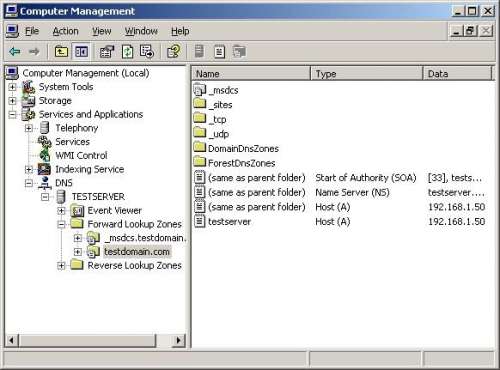Select Indexing Service in the tree
This screenshot has height=370, width=500.
(90, 169)
